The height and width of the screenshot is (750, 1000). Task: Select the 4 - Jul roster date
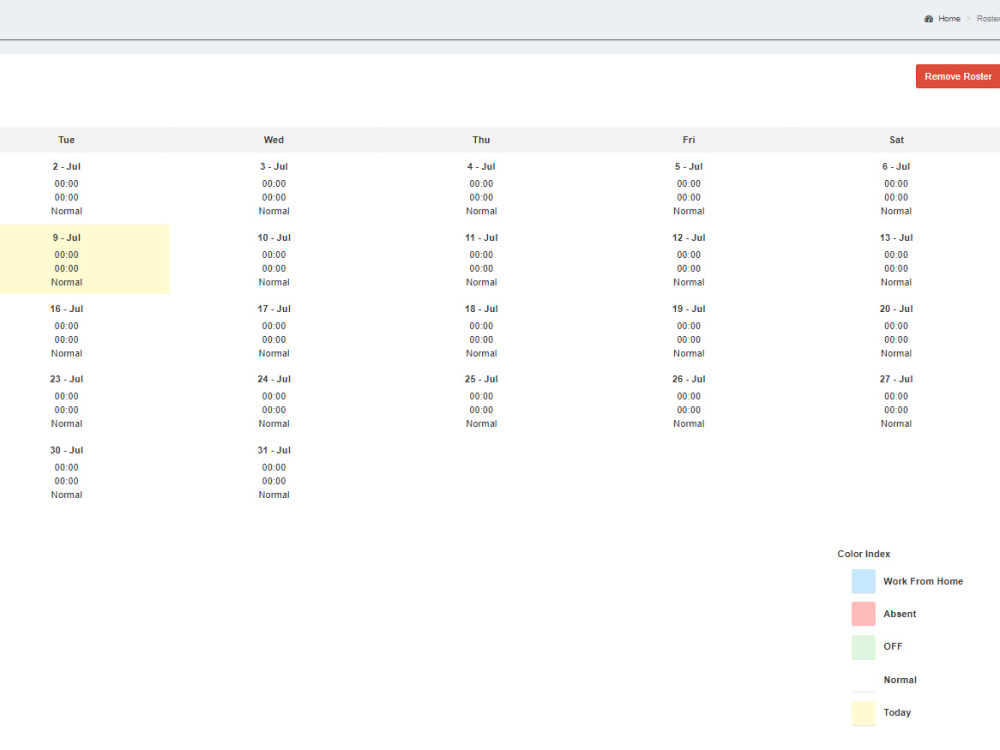(482, 166)
